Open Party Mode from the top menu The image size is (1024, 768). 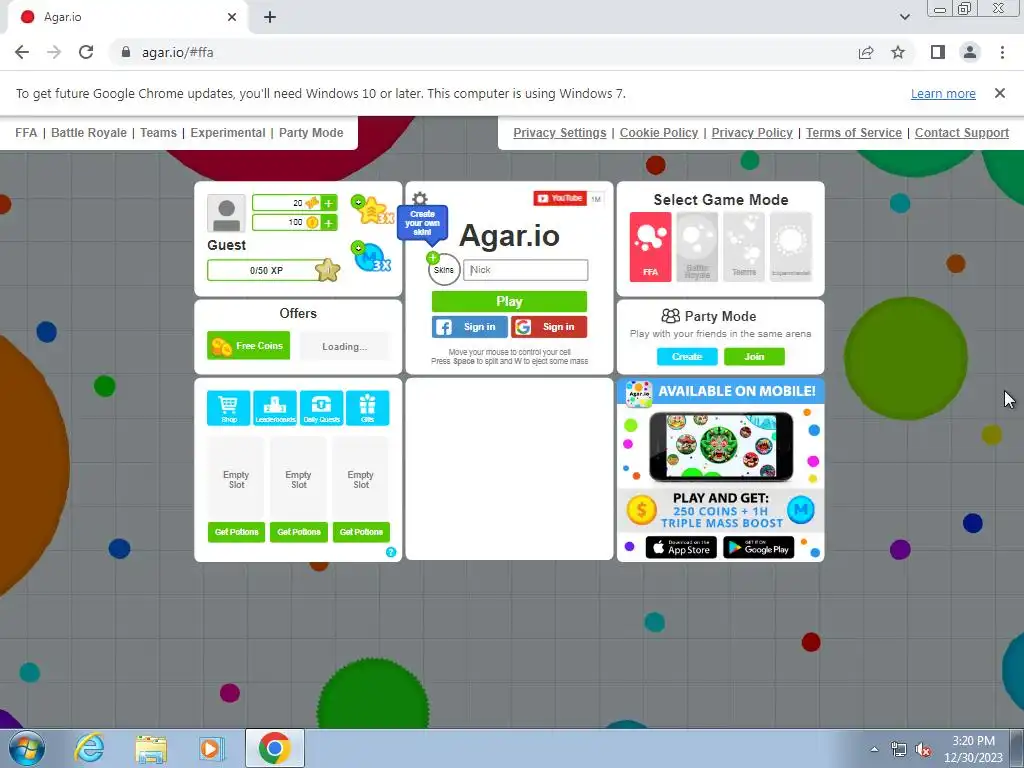311,133
